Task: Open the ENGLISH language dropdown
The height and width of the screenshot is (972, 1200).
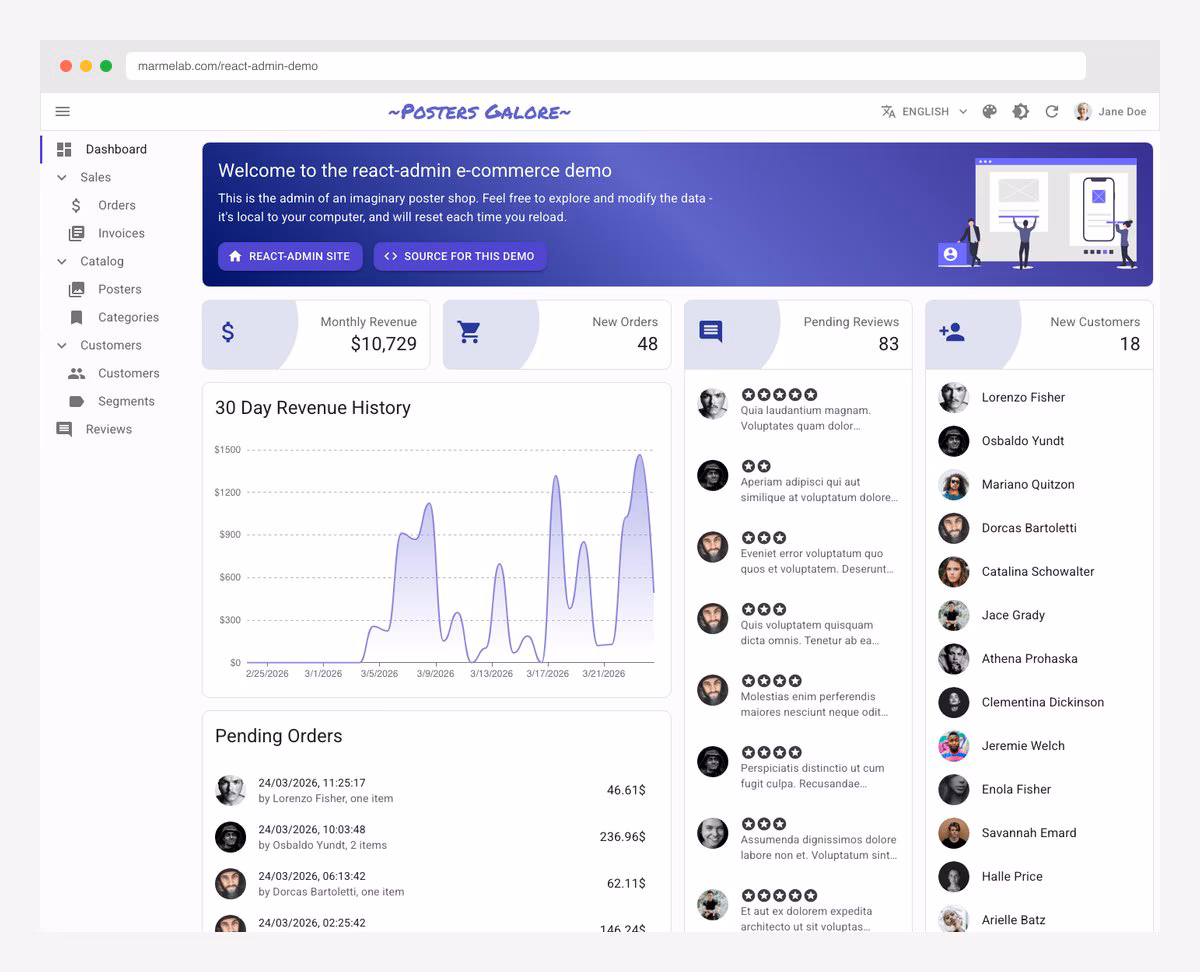Action: click(920, 111)
